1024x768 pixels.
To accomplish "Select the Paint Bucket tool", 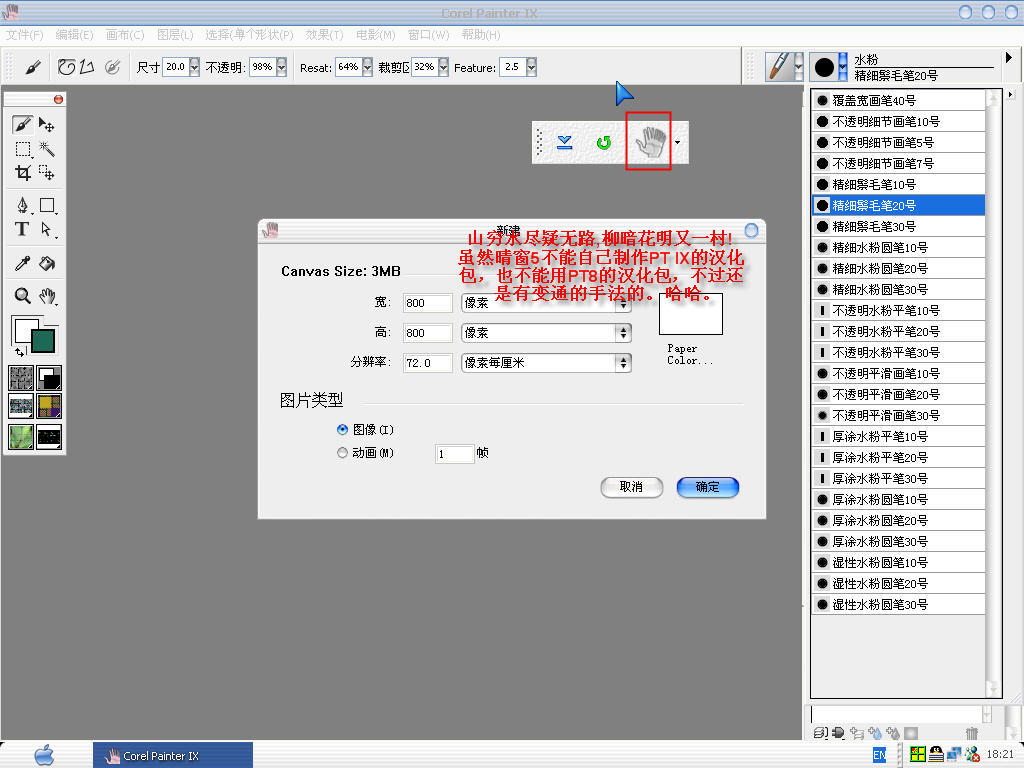I will pyautogui.click(x=46, y=263).
